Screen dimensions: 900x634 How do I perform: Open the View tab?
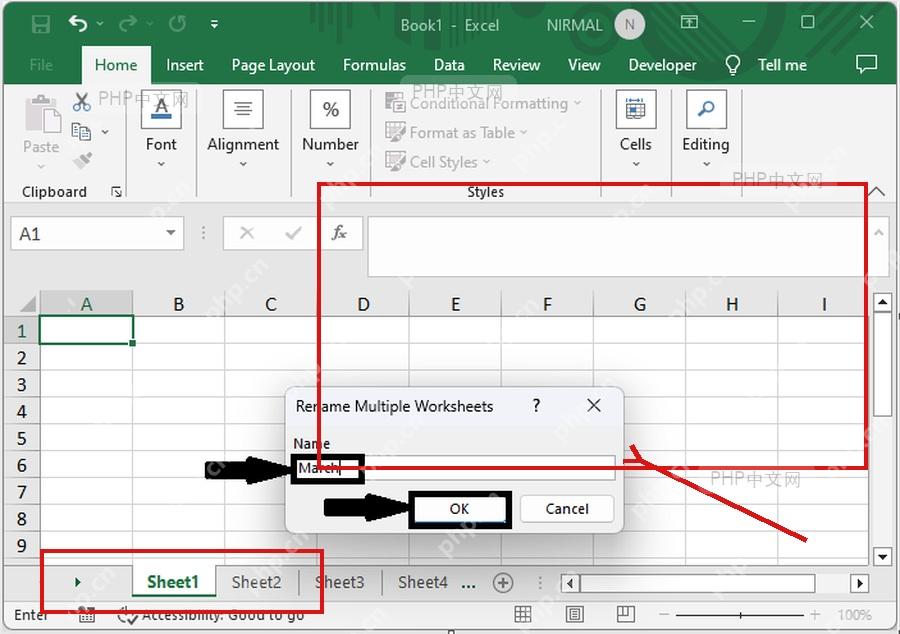[584, 65]
